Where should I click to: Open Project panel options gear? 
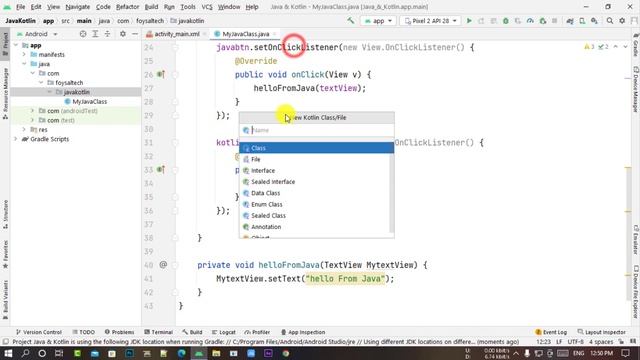[x=123, y=34]
